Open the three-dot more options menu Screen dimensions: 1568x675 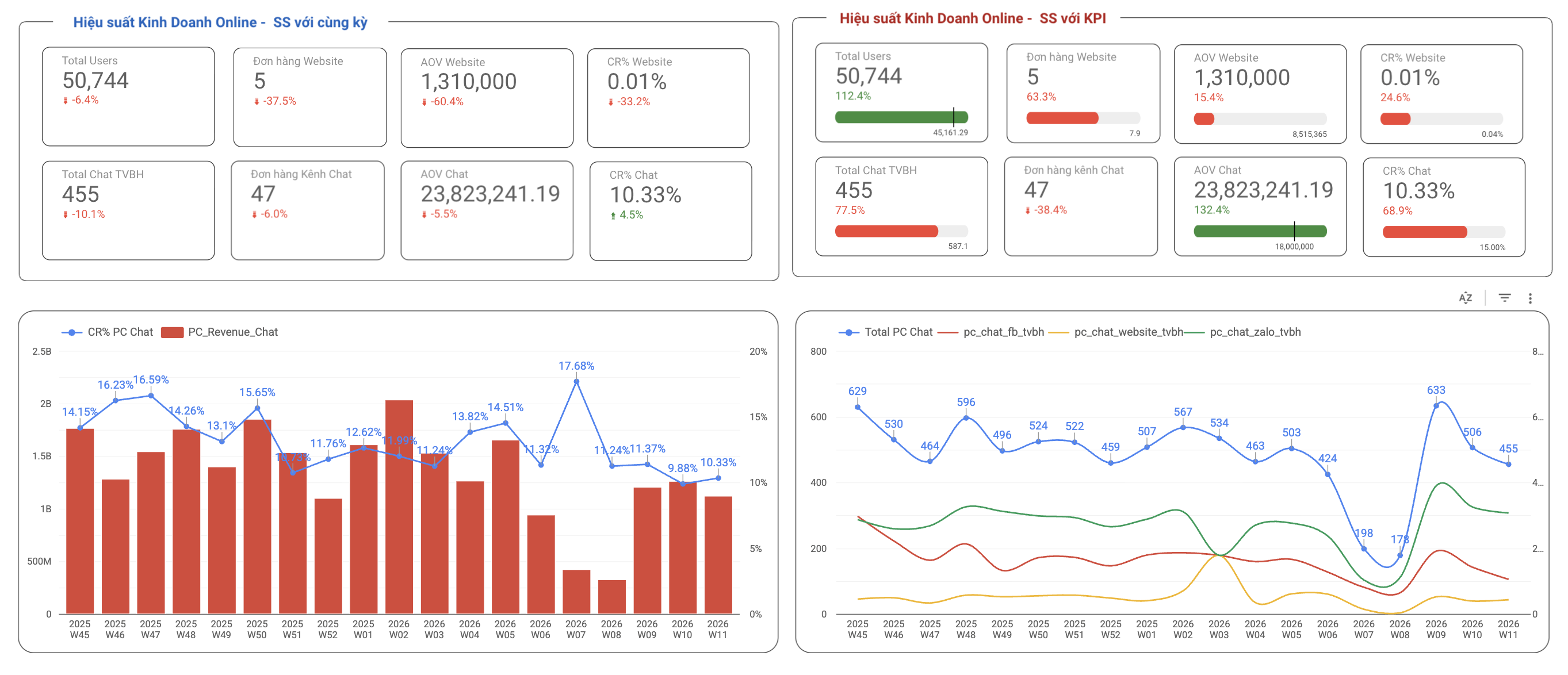[x=1529, y=298]
